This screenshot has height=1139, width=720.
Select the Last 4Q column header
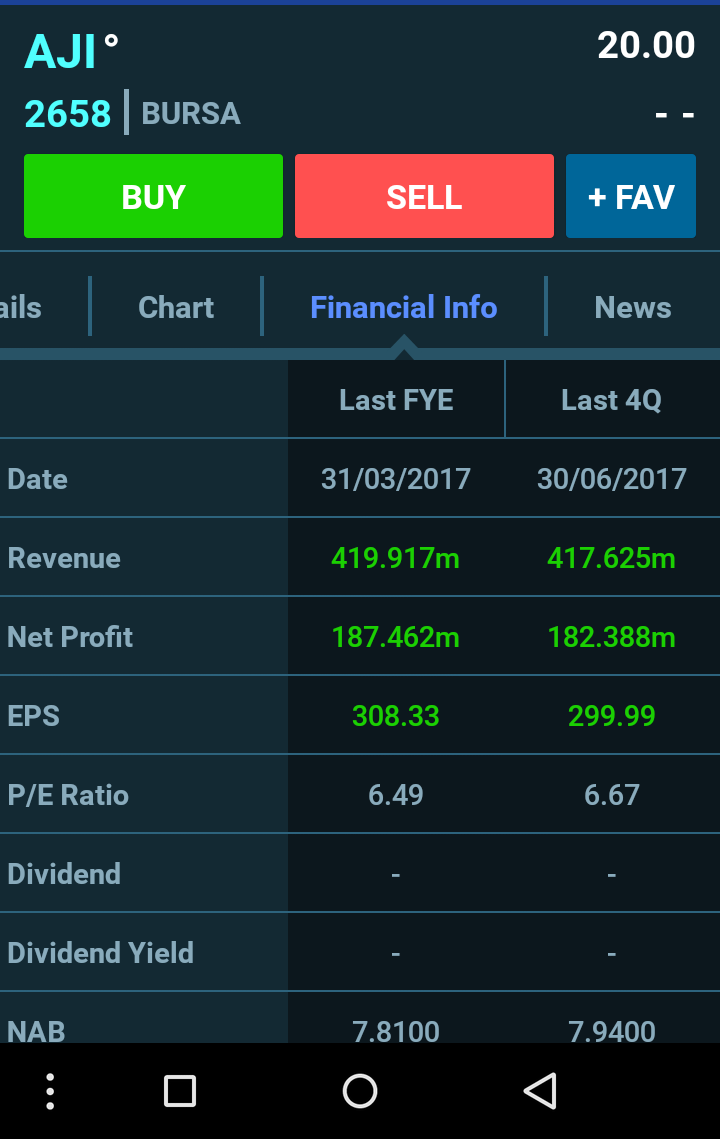coord(612,400)
